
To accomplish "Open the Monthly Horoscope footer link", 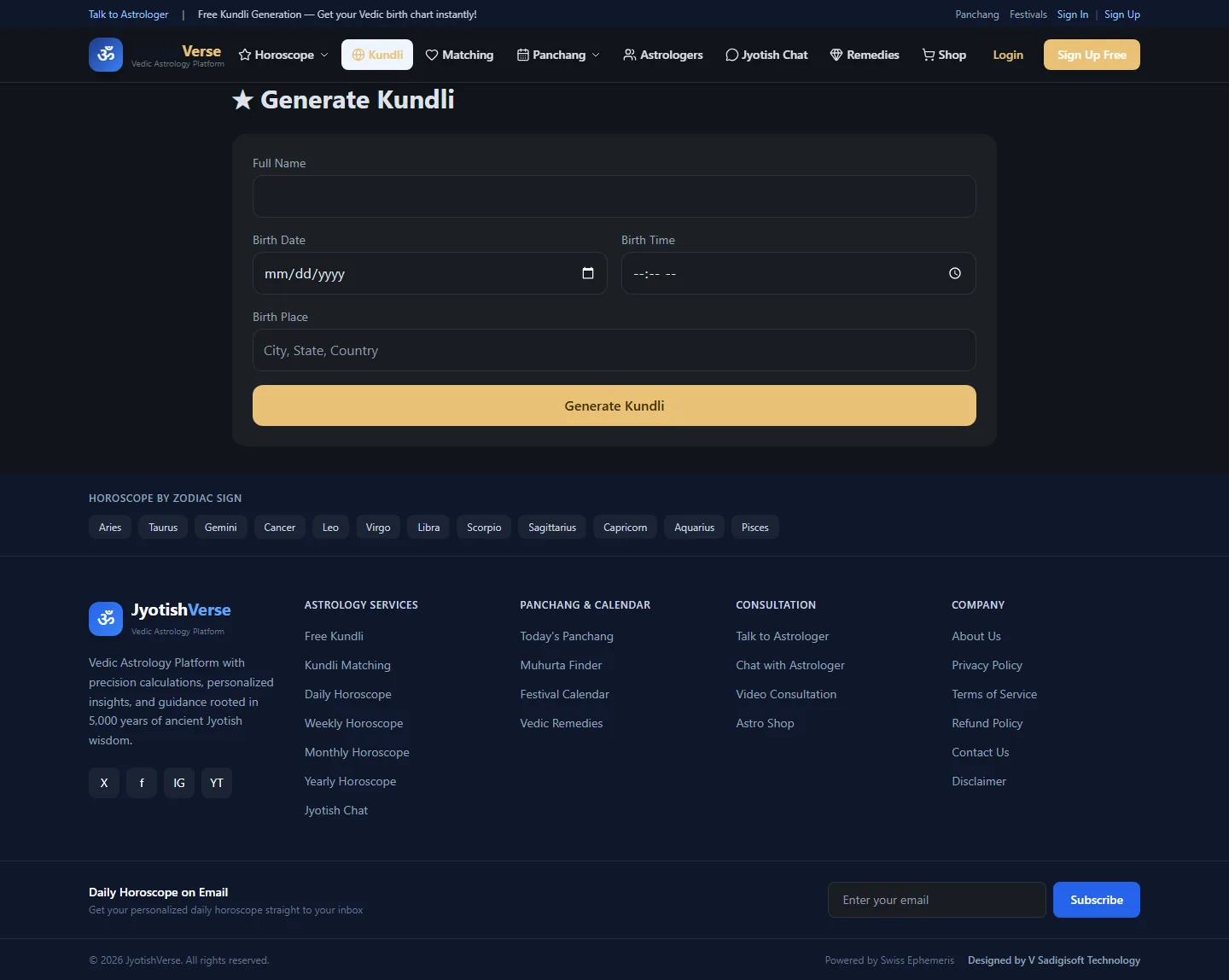I will click(357, 752).
